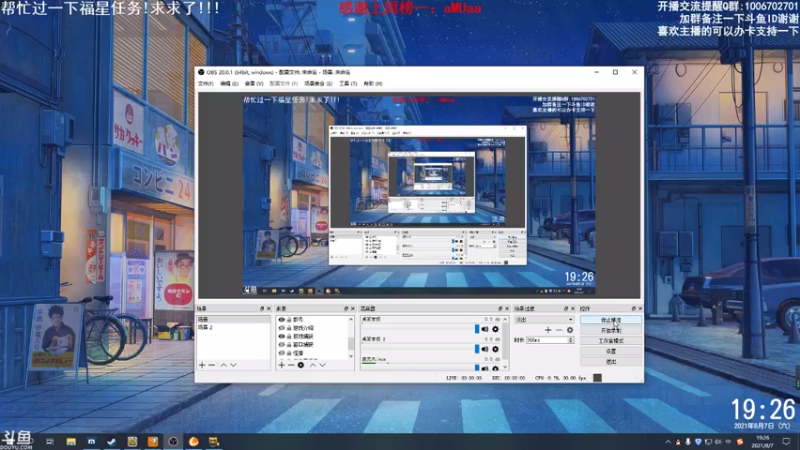Adjust the second mixer track volume slider
Viewport: 800px width, 450px height.
420,349
